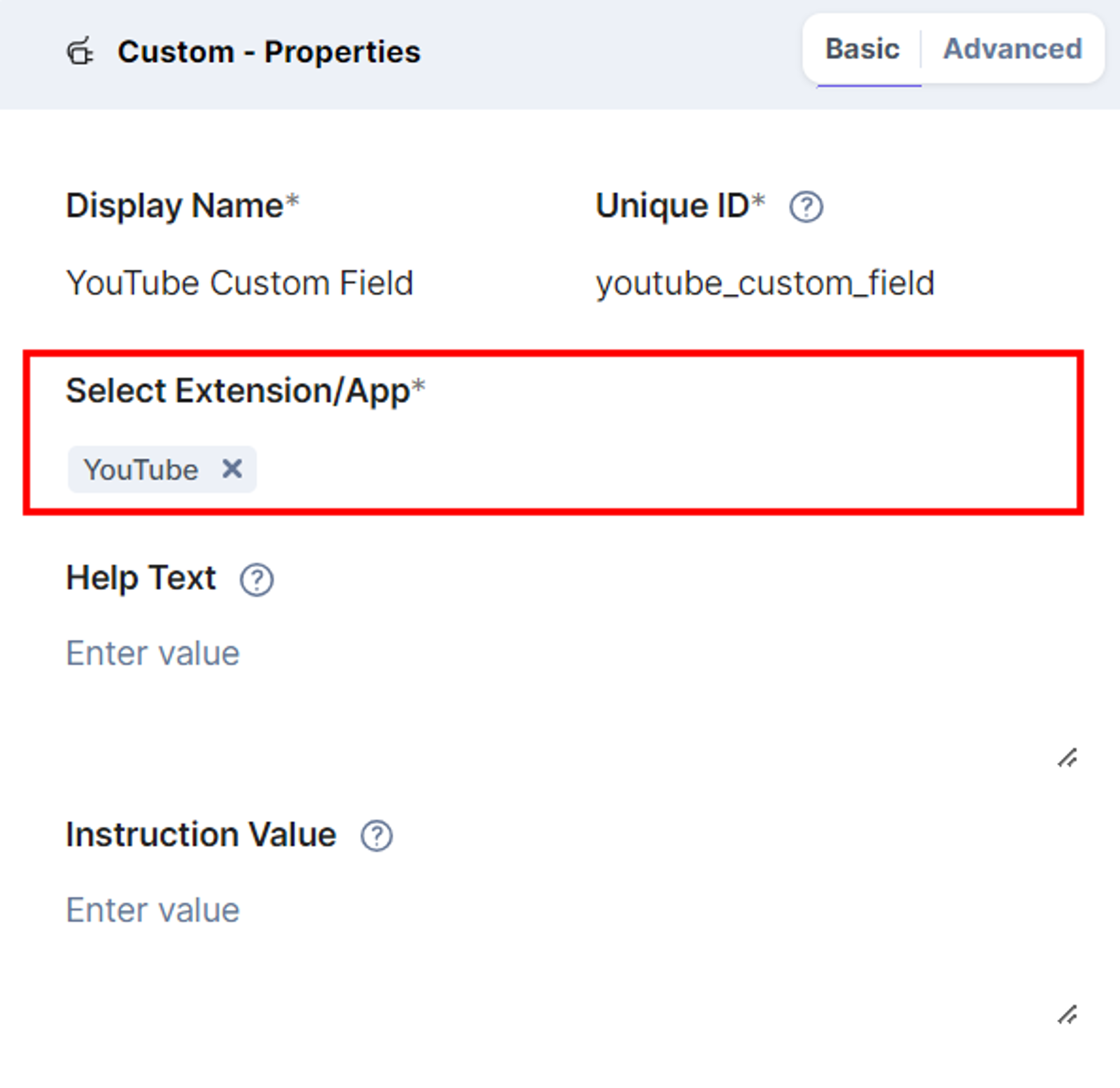Open the Select Extension/App dropdown

pyautogui.click(x=571, y=469)
